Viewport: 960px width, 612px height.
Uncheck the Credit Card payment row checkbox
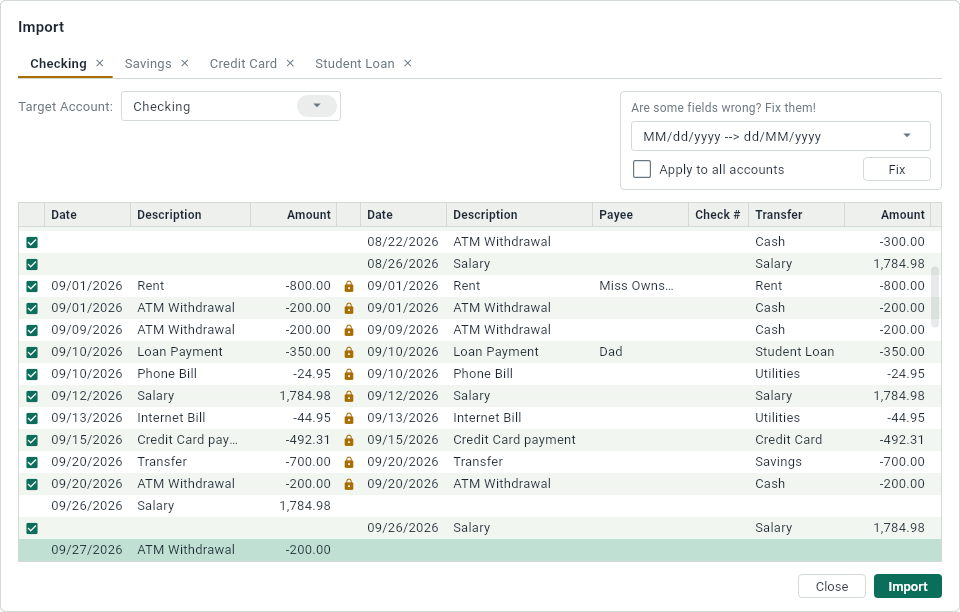[32, 441]
